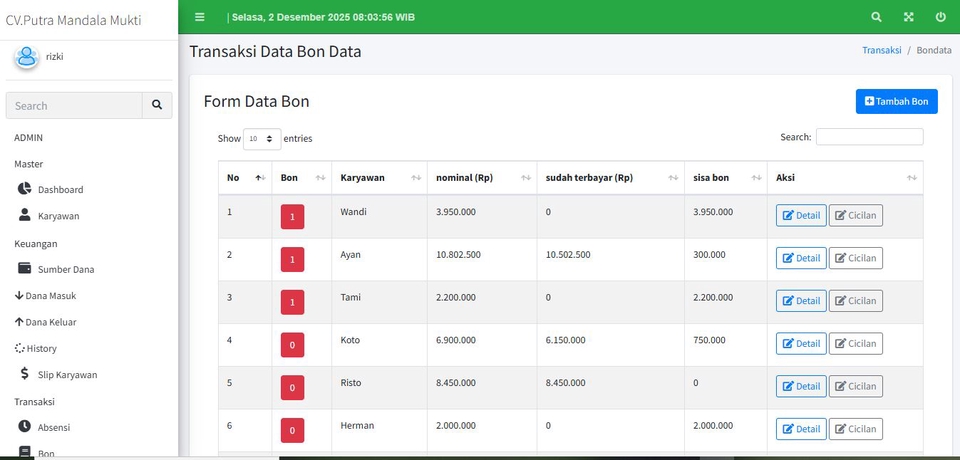Click the fullscreen expand icon in top bar
This screenshot has height=460, width=960.
tap(908, 17)
